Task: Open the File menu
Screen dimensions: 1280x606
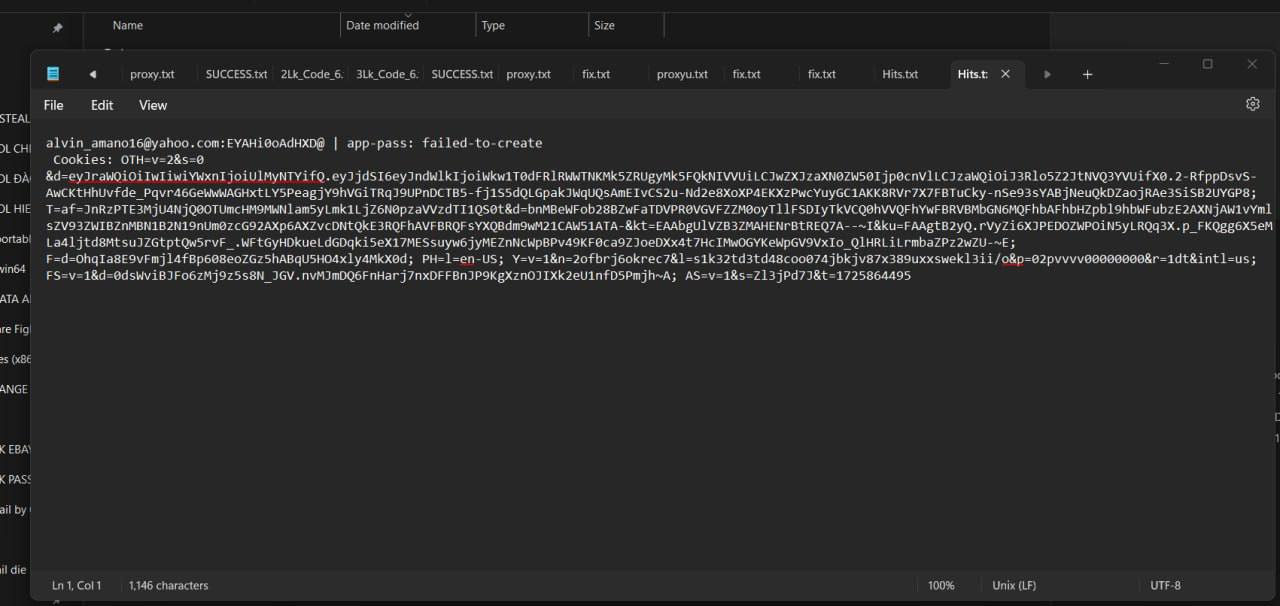Action: (x=54, y=105)
